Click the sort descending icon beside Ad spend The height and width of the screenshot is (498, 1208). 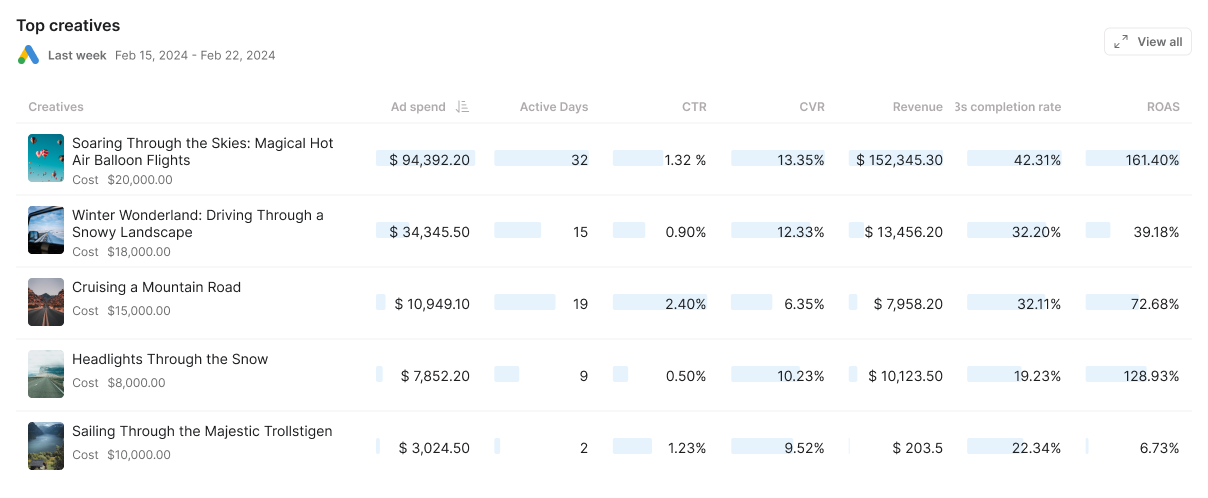click(462, 107)
